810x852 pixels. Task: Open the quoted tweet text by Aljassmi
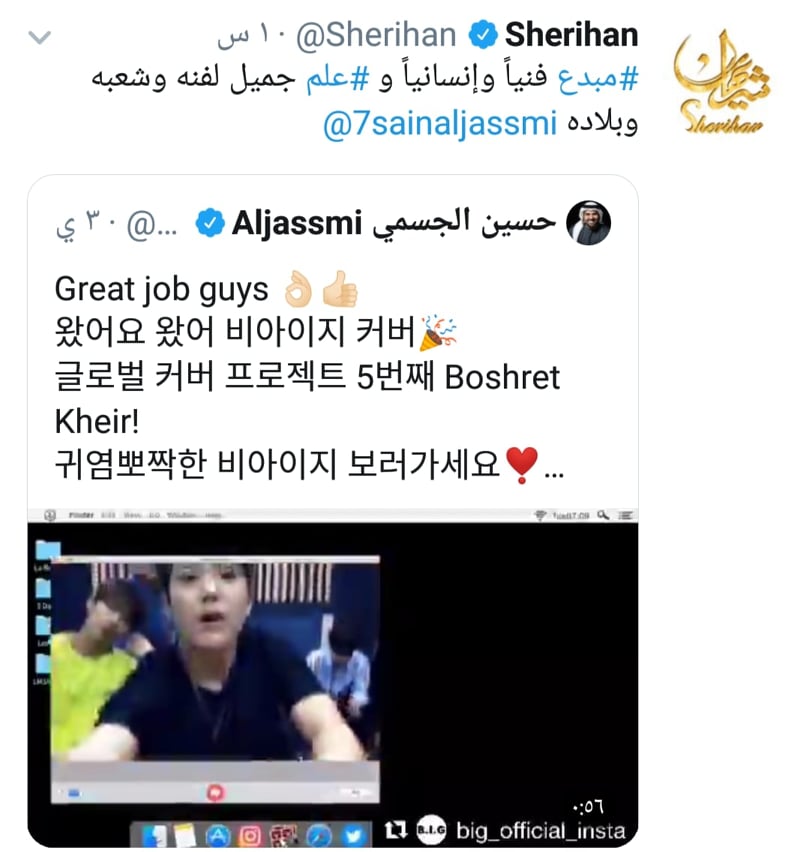[310, 376]
